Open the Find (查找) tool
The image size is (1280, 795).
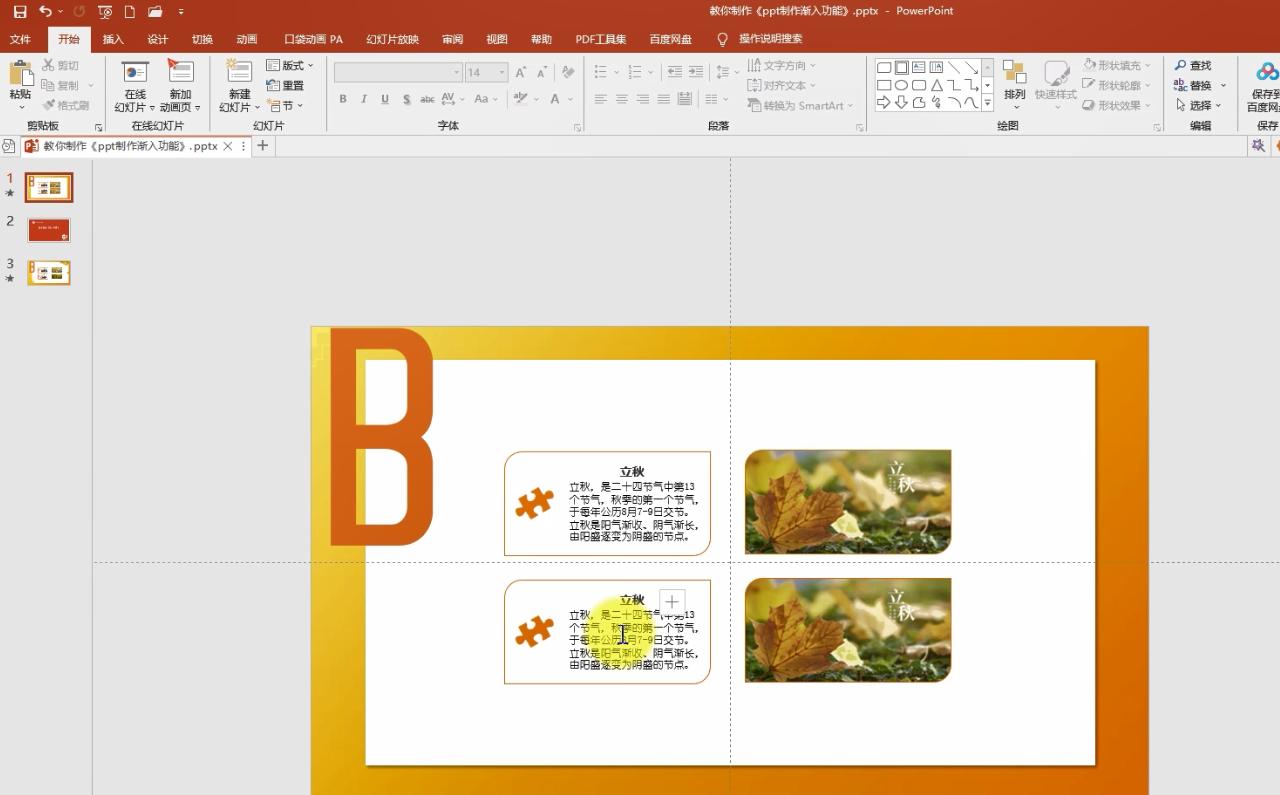point(1193,65)
